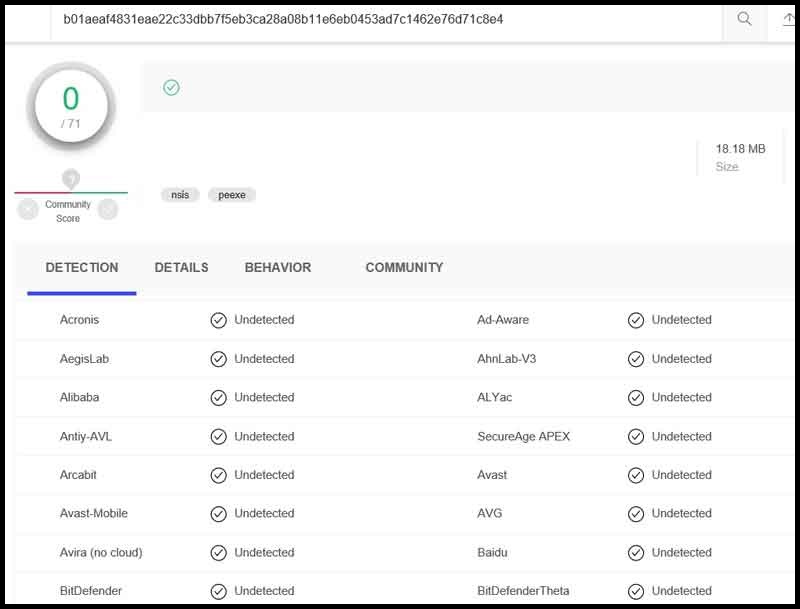This screenshot has height=609, width=800.
Task: Click the SecureAge APEX engine name
Action: coord(523,437)
